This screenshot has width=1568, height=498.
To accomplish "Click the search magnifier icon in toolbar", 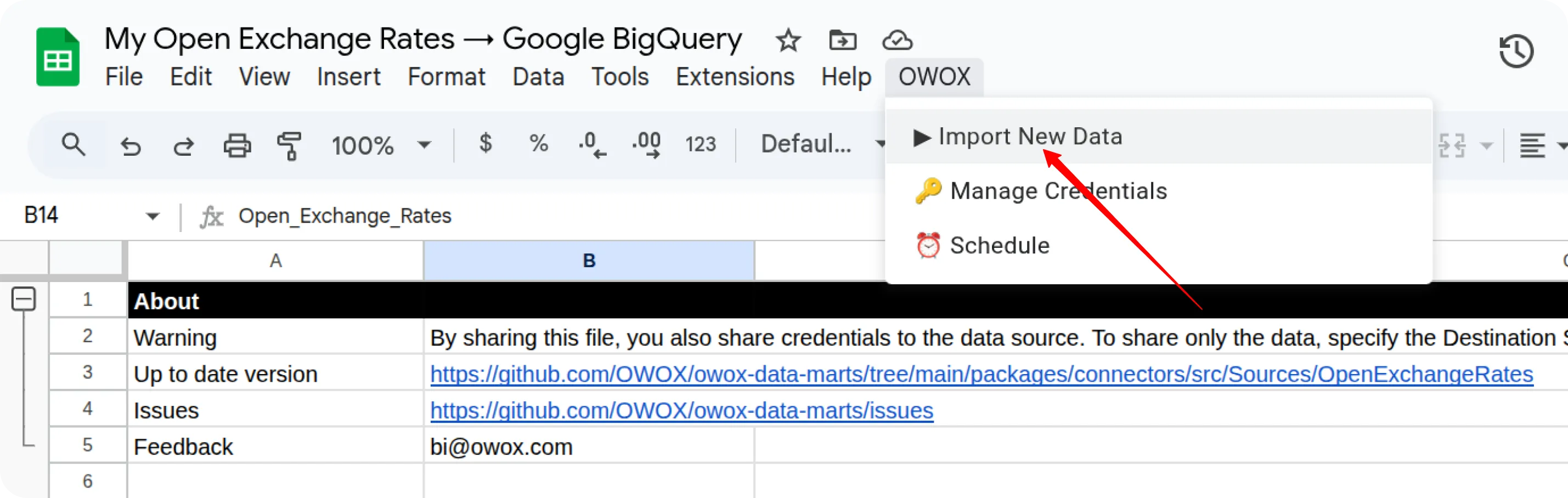I will [73, 145].
